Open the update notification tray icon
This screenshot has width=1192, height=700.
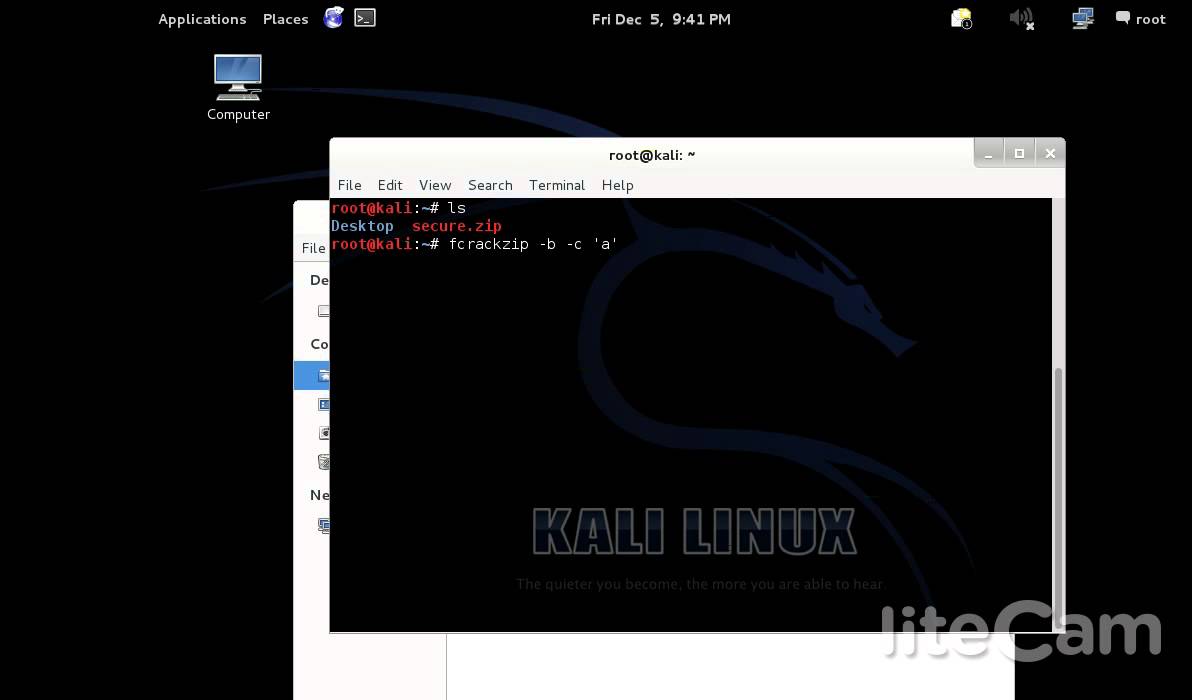pos(962,18)
